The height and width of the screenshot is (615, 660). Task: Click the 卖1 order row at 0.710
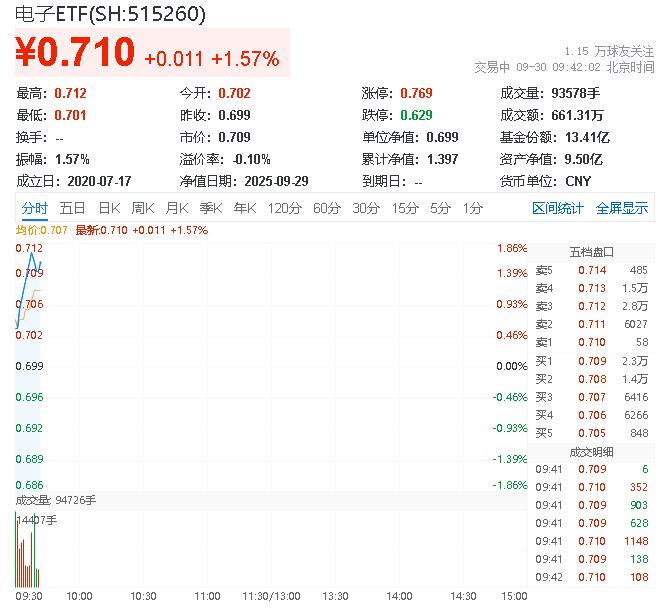point(591,342)
